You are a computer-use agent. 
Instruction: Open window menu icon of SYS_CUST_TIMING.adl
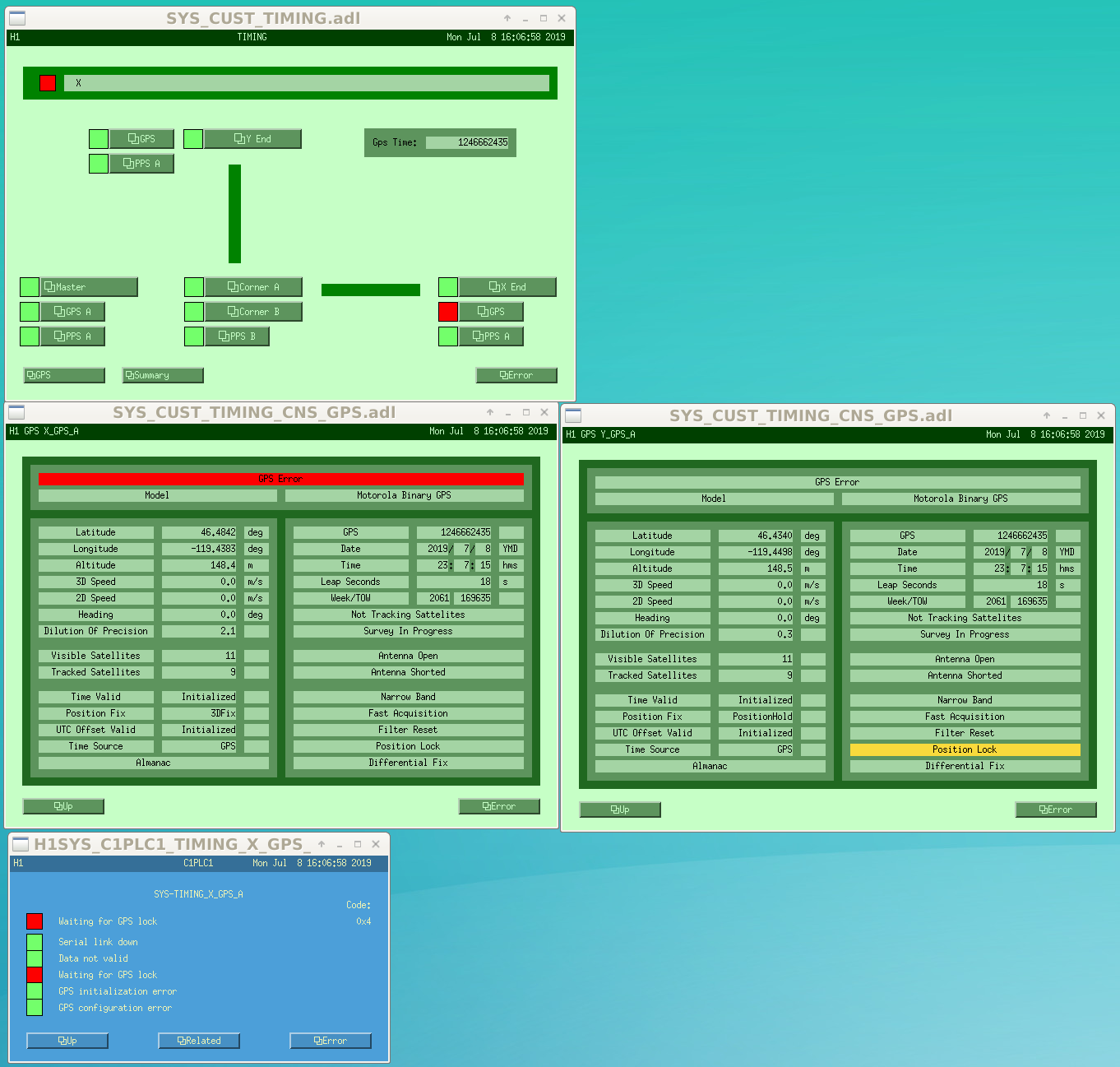pyautogui.click(x=16, y=18)
